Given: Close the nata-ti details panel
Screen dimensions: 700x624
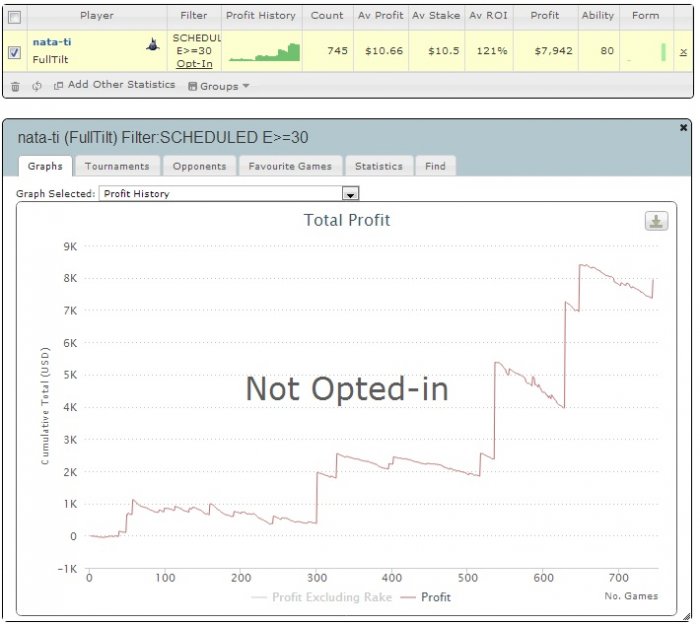Looking at the screenshot, I should coord(683,128).
